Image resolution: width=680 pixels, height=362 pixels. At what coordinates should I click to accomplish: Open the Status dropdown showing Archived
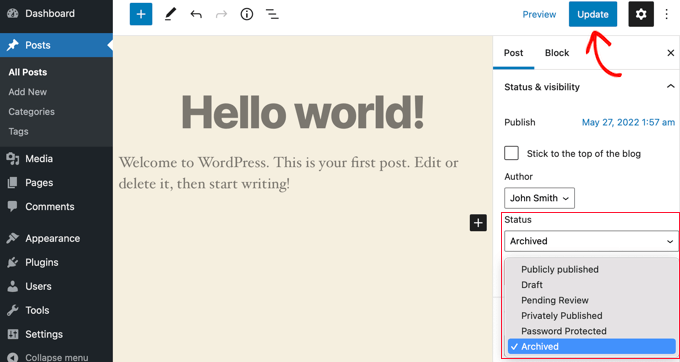tap(591, 241)
